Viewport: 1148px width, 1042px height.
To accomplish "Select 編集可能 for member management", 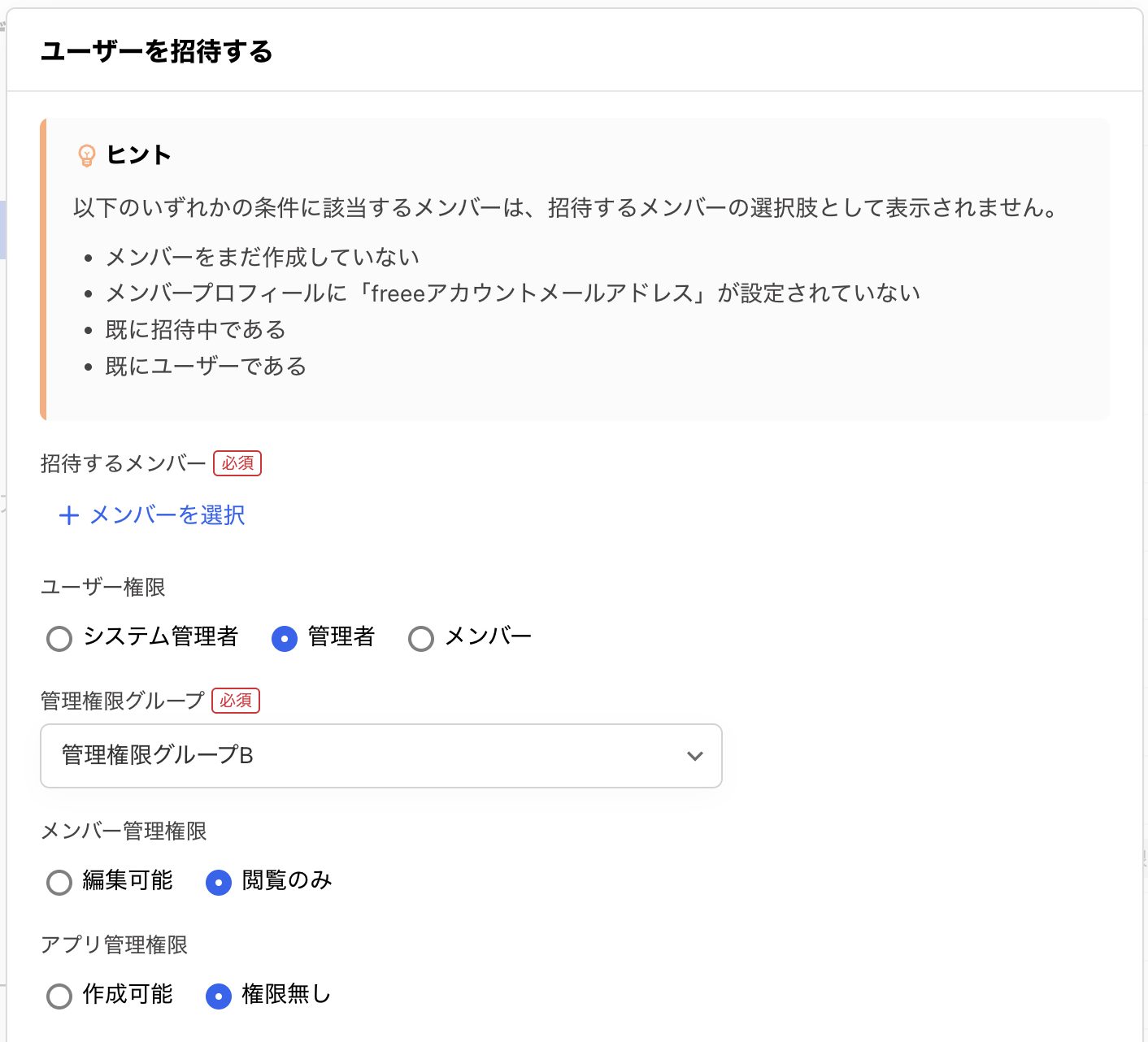I will [x=59, y=882].
